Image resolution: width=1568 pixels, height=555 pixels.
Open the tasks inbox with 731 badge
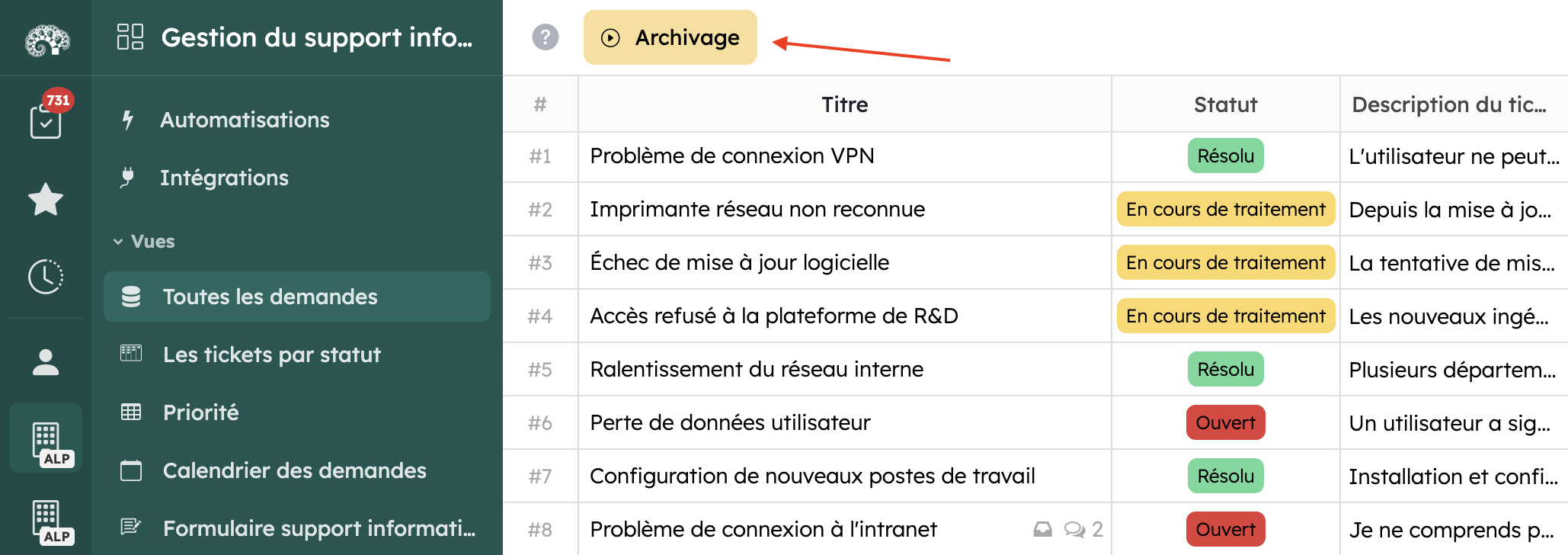click(46, 120)
